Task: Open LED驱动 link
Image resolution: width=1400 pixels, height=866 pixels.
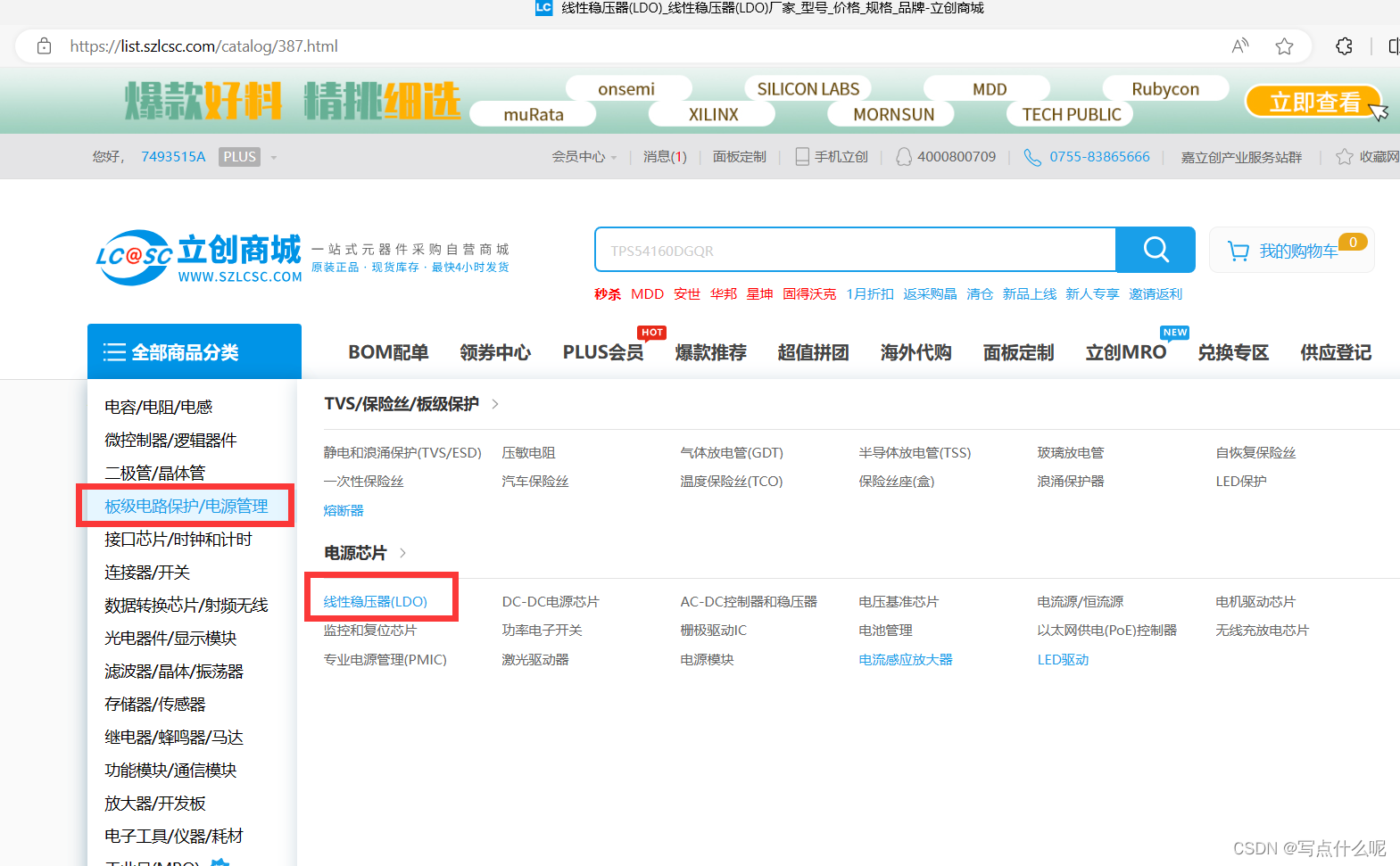Action: point(1063,660)
